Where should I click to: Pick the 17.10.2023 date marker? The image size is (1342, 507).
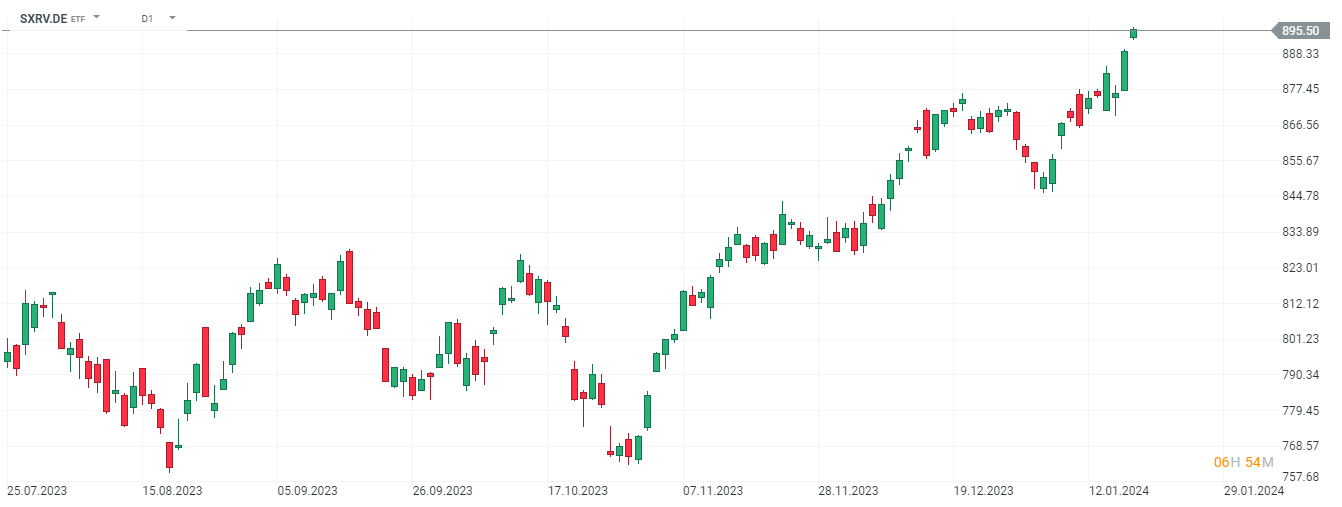[x=577, y=491]
